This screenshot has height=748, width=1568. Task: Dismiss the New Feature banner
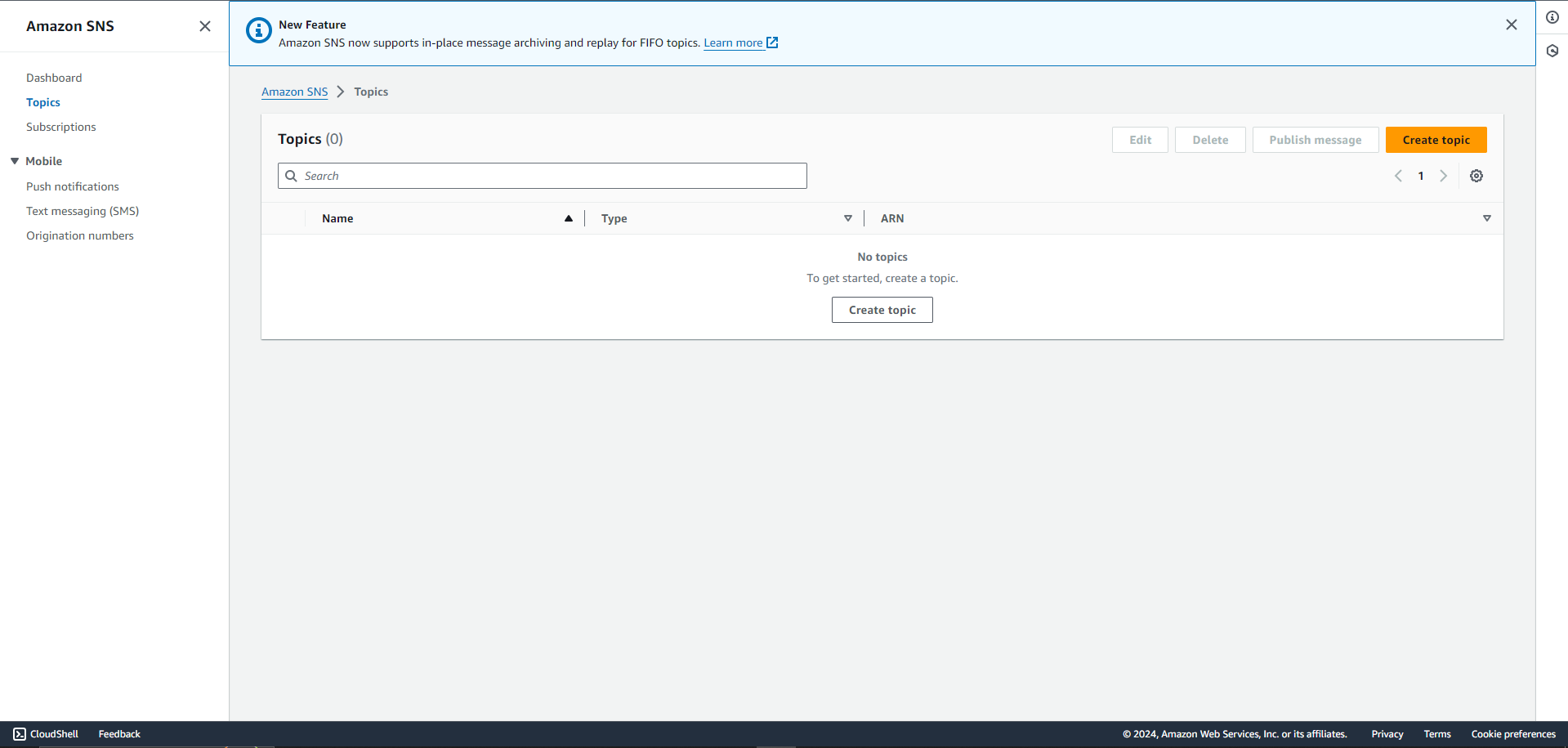tap(1512, 25)
